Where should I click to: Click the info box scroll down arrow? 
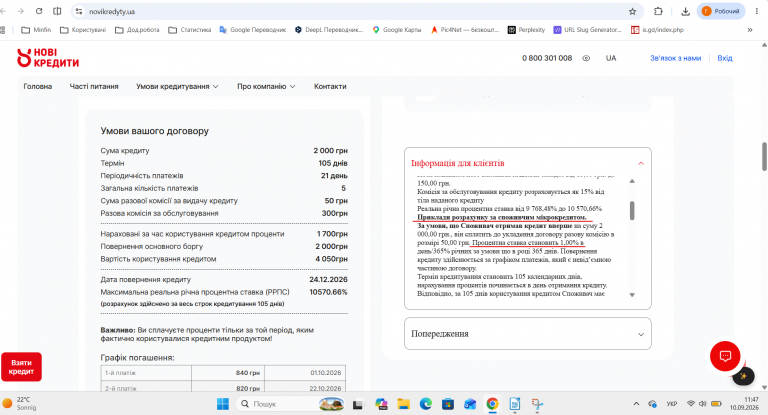[x=632, y=295]
